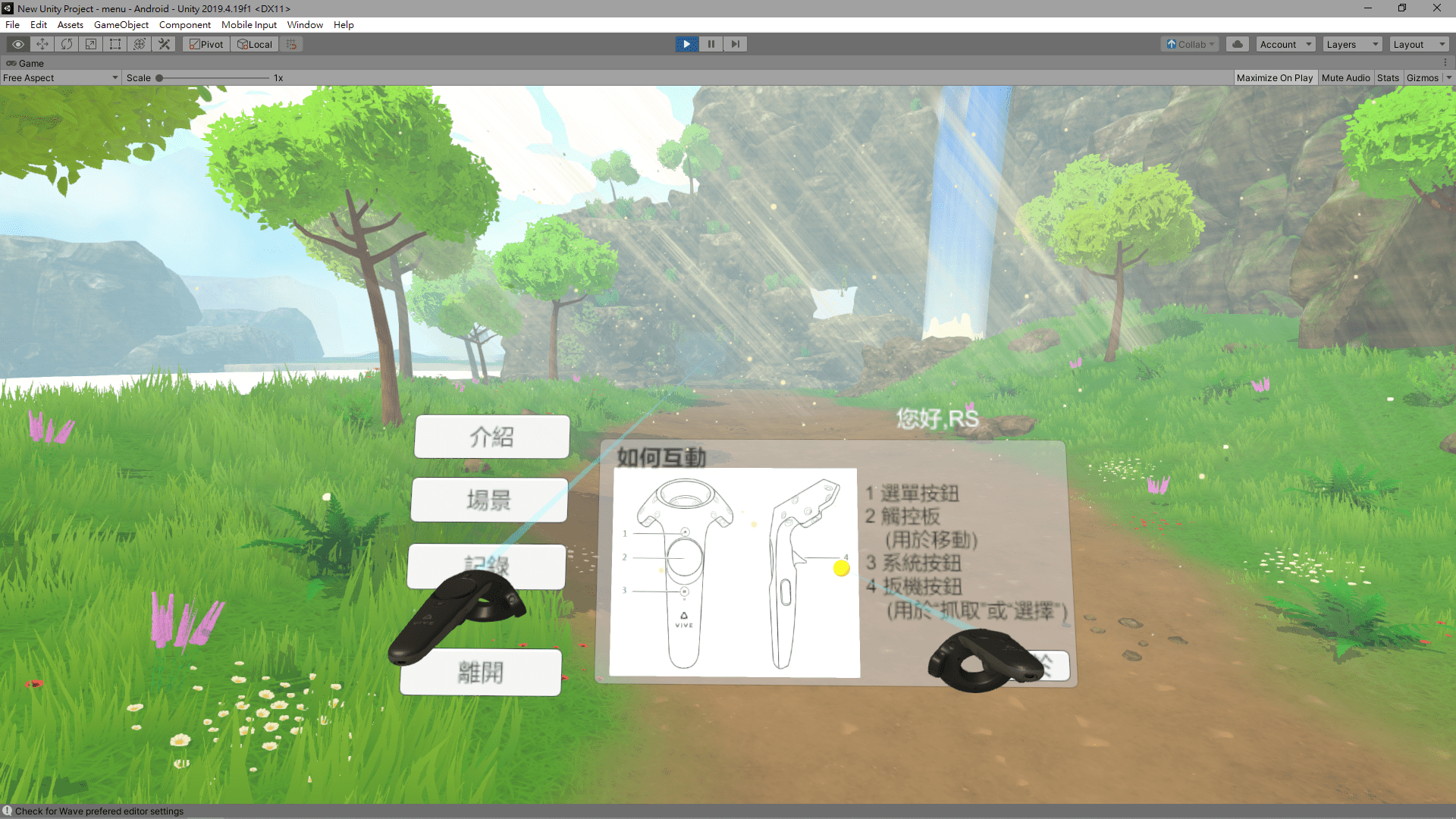The image size is (1456, 819).
Task: Open the Mobile Input menu
Action: coord(249,24)
